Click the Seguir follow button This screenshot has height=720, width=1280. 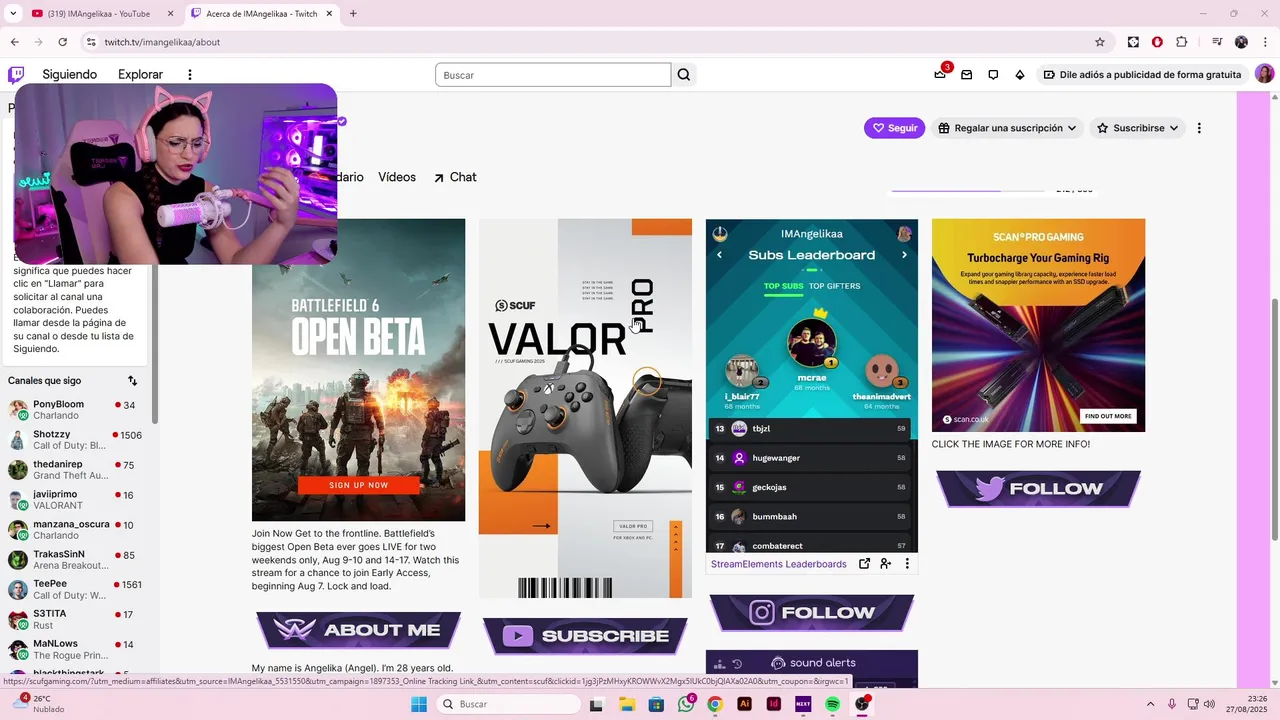pyautogui.click(x=894, y=128)
